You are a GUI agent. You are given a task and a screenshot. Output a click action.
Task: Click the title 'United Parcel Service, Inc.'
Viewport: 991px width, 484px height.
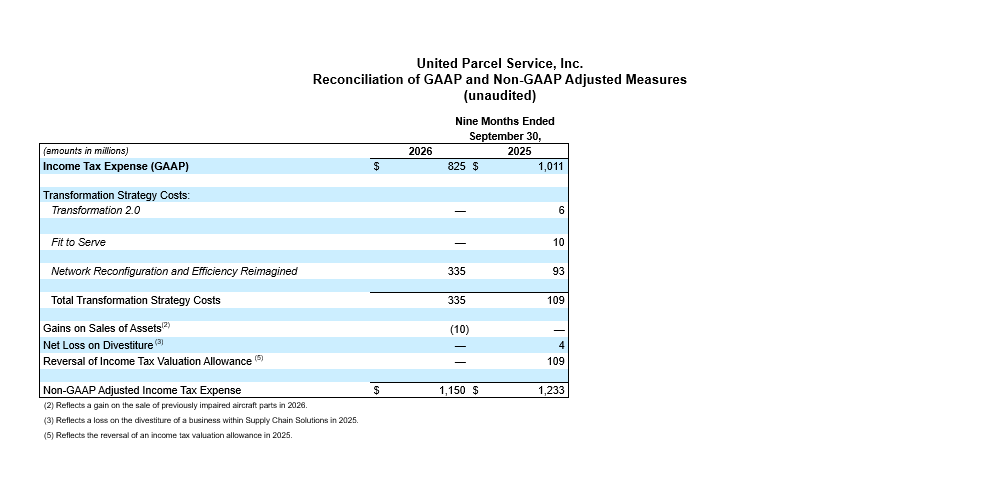tap(499, 64)
